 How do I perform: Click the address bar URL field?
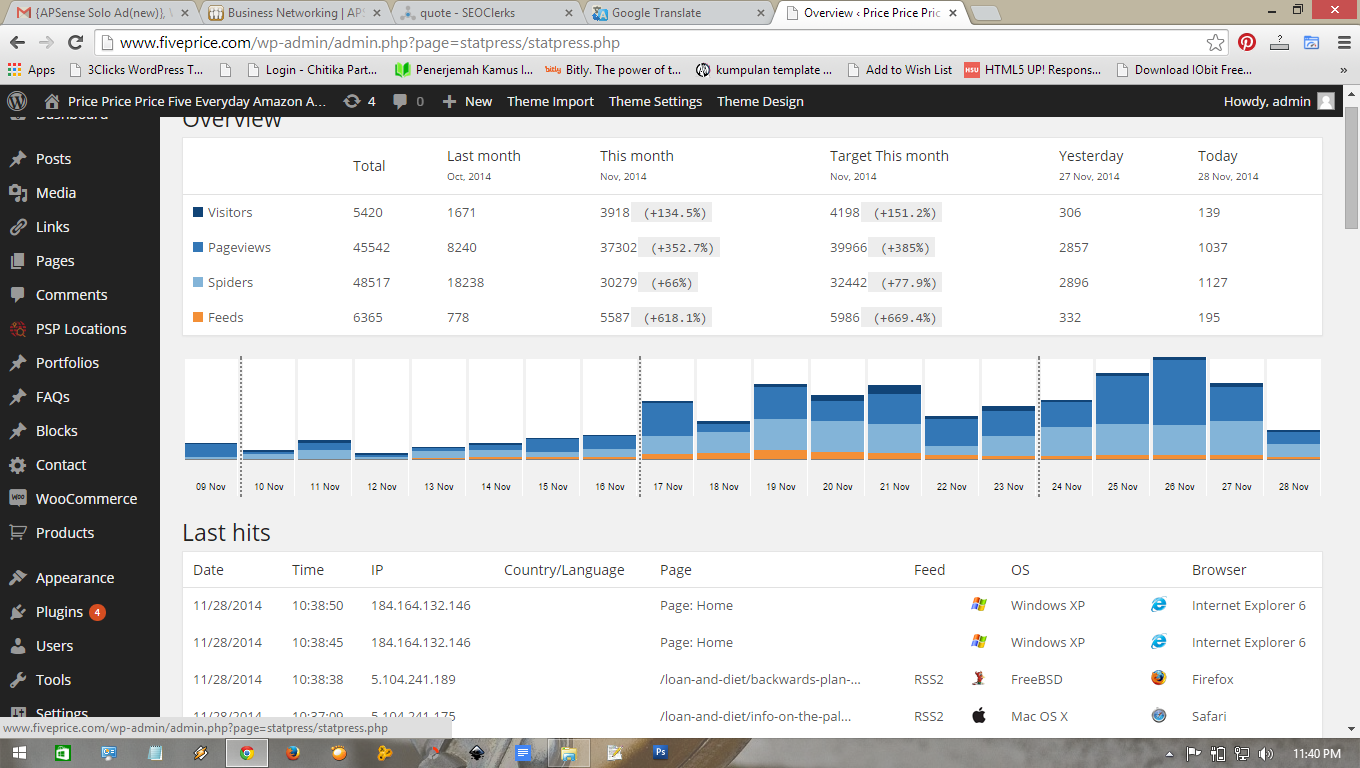[650, 43]
